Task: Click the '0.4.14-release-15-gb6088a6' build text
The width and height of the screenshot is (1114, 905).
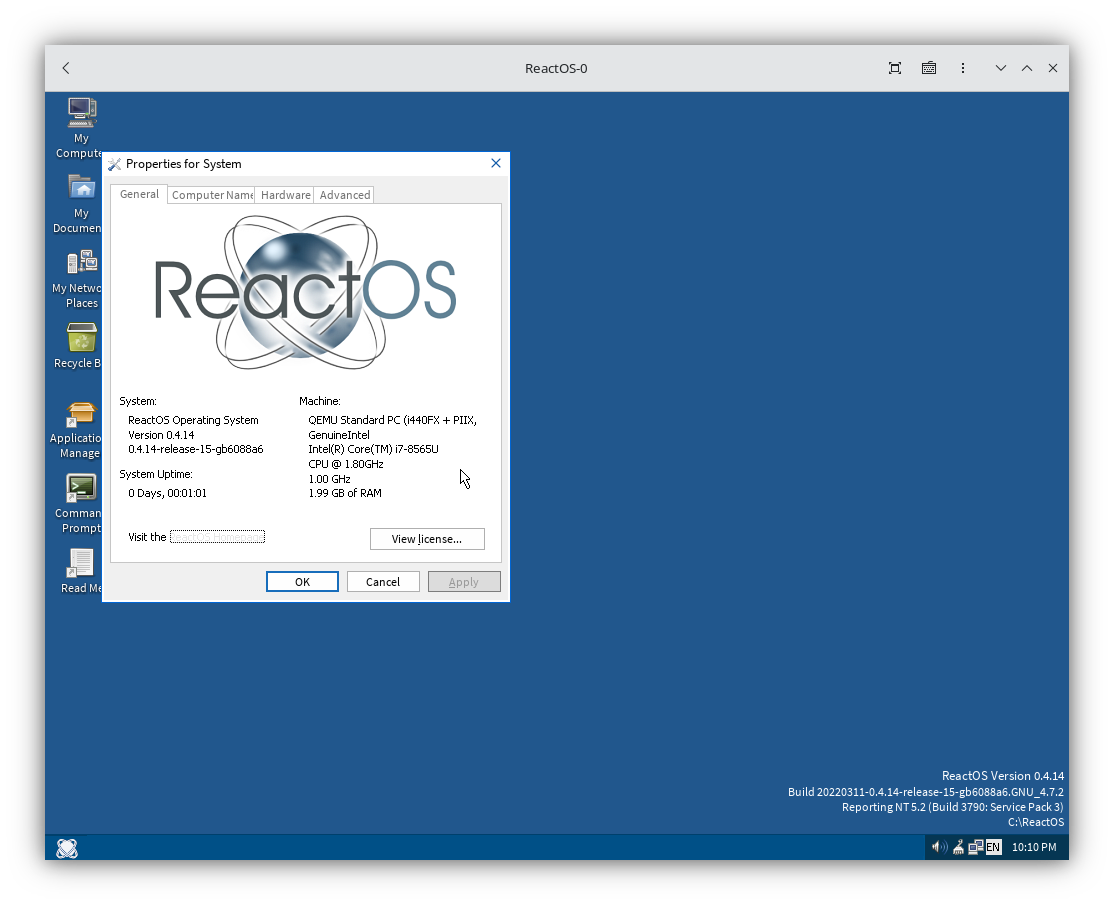Action: pos(196,449)
